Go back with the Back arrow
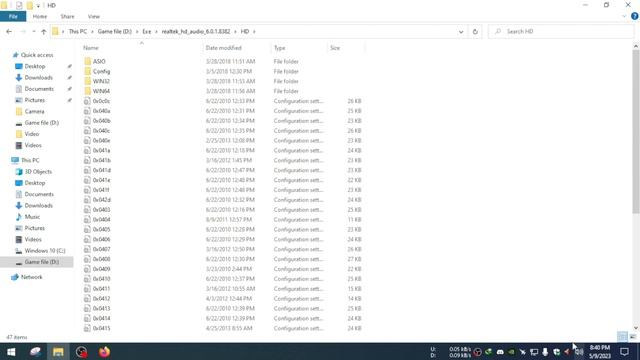The image size is (640, 360). click(9, 31)
